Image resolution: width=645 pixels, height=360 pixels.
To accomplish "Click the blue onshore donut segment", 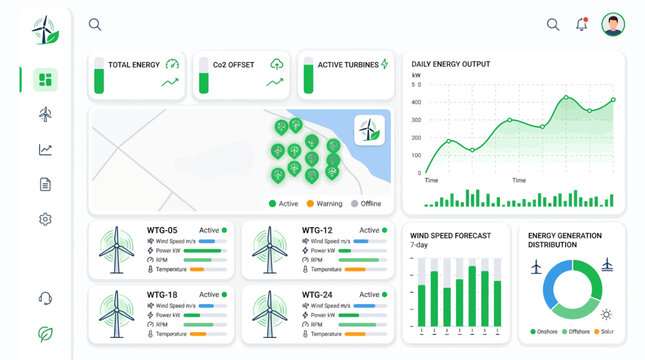I will click(554, 283).
